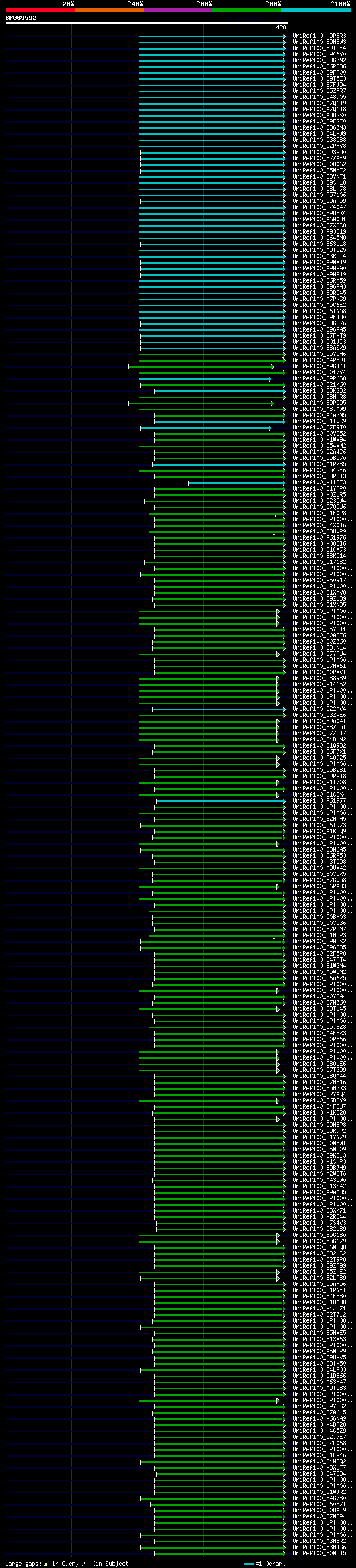This screenshot has width=356, height=1568.
Task: Open hit UniRef100_A7PKG9
Action: [x=319, y=299]
